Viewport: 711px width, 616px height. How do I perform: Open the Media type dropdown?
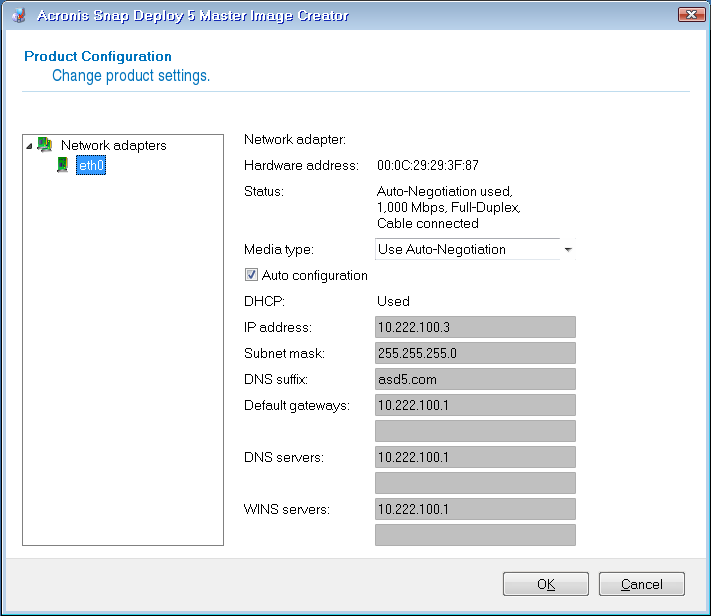[567, 249]
